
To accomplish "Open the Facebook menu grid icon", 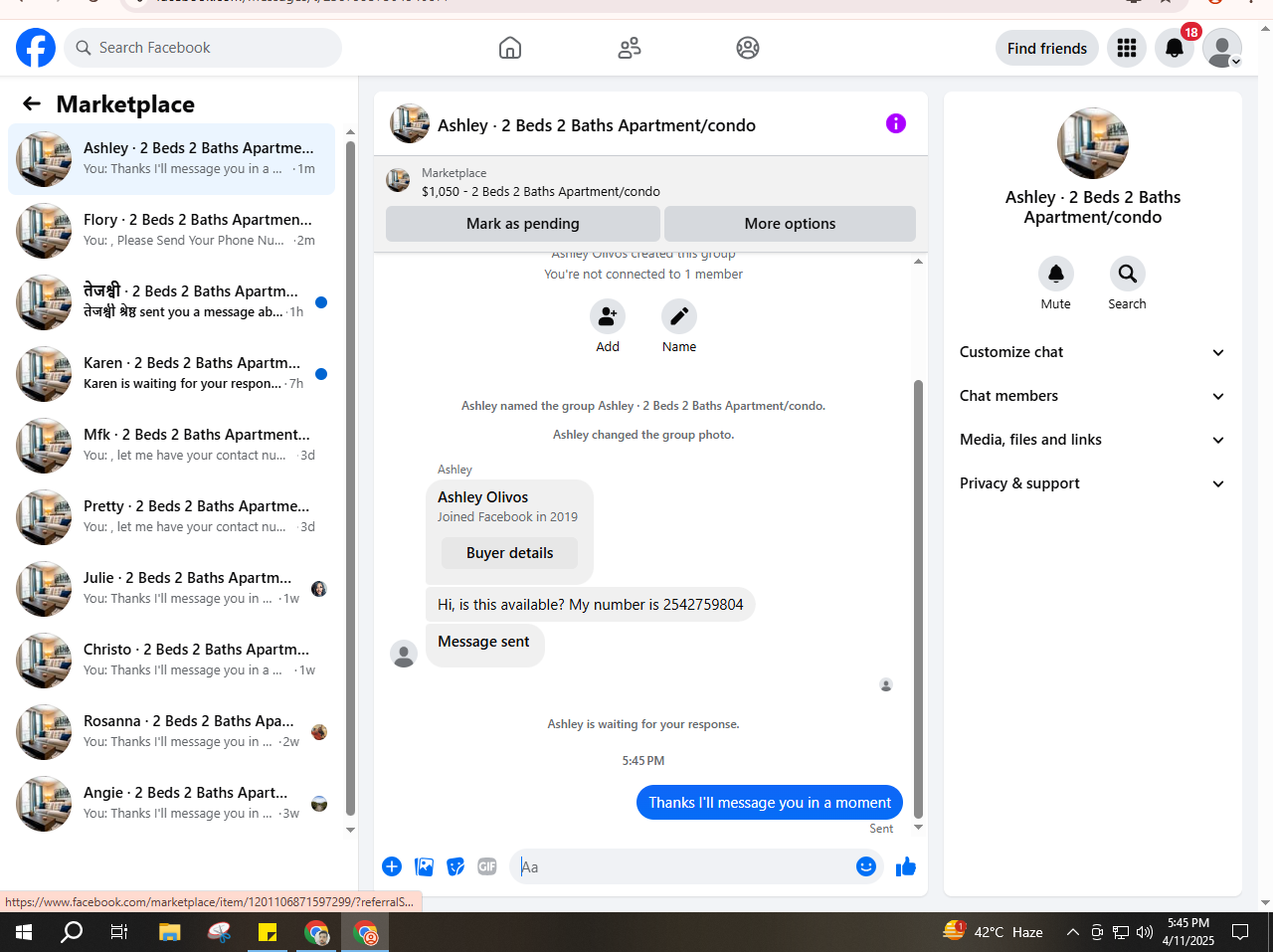I will (1127, 48).
